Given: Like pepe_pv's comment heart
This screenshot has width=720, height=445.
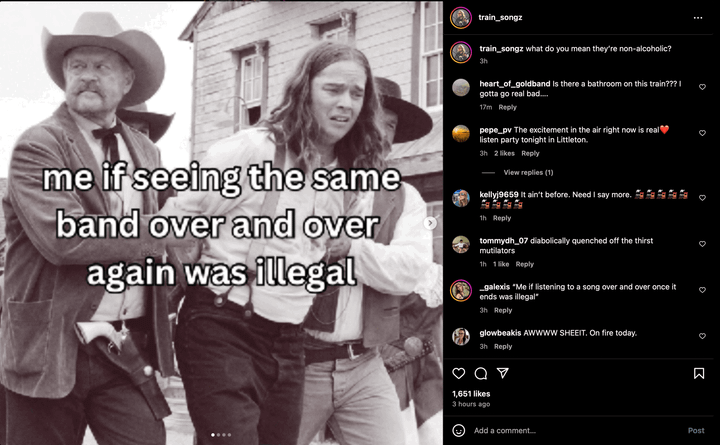Looking at the screenshot, I should click(702, 133).
